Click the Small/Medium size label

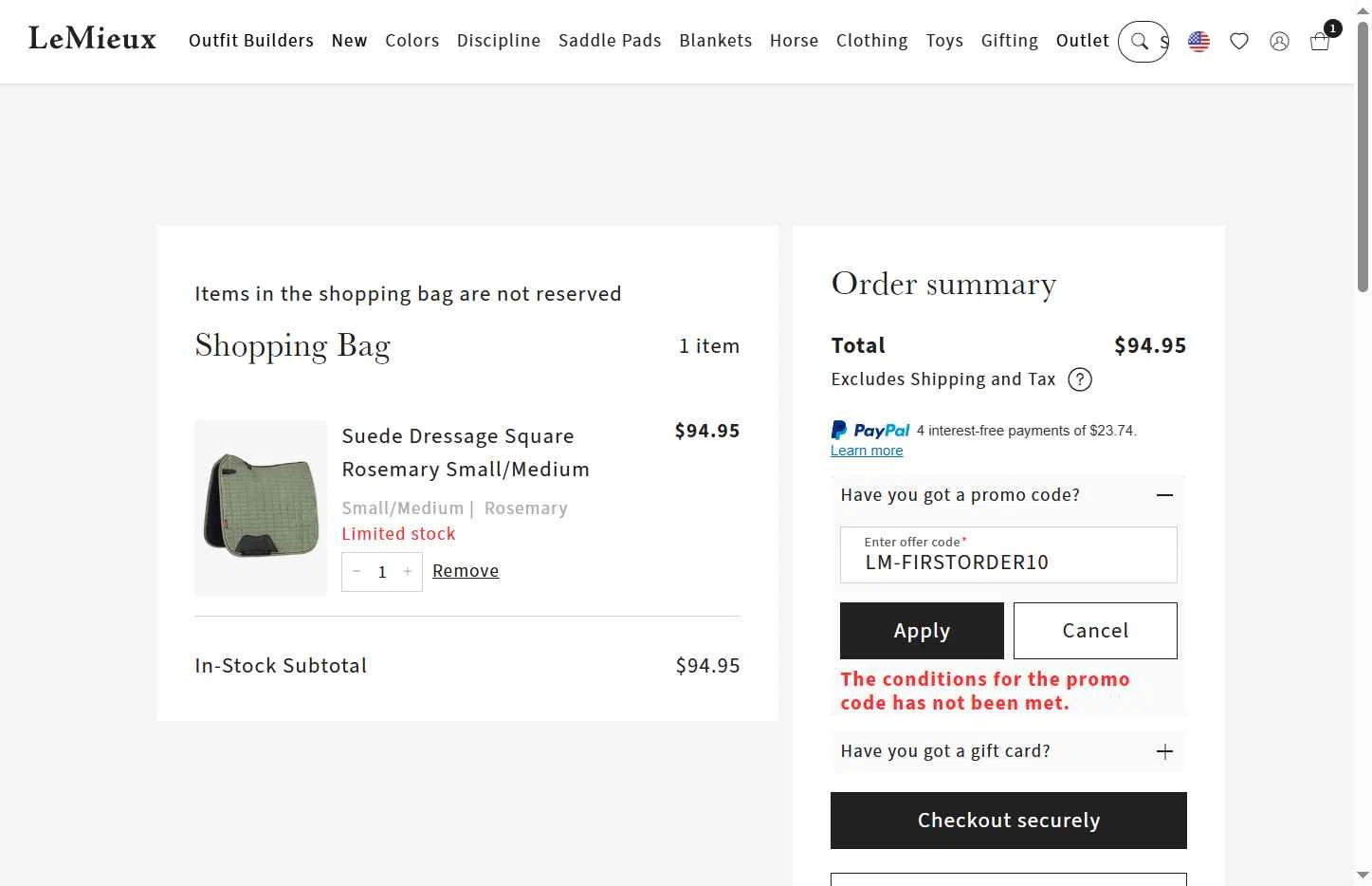pos(403,508)
